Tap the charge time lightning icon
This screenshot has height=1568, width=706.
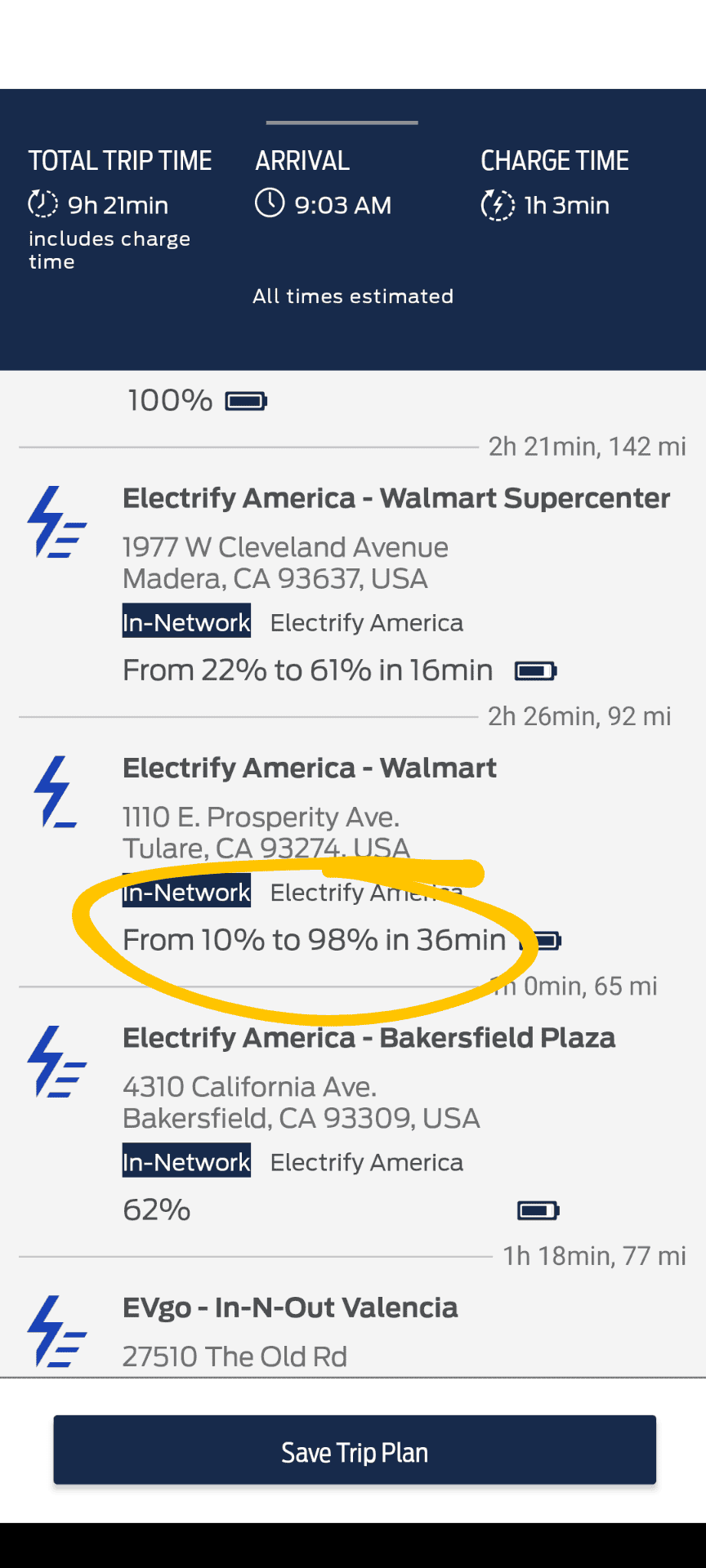[x=498, y=205]
